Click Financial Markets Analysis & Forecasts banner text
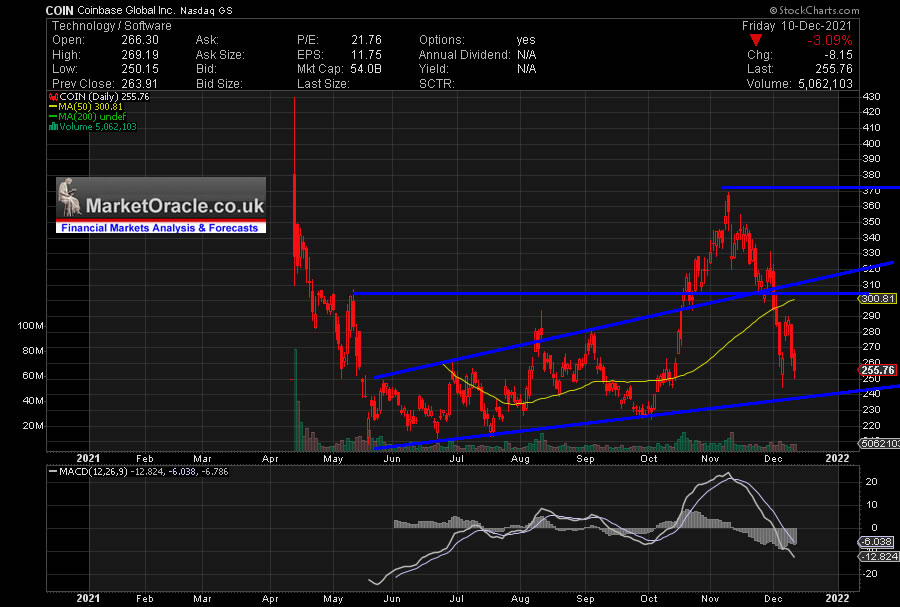Screen dimensions: 900x607 point(160,228)
